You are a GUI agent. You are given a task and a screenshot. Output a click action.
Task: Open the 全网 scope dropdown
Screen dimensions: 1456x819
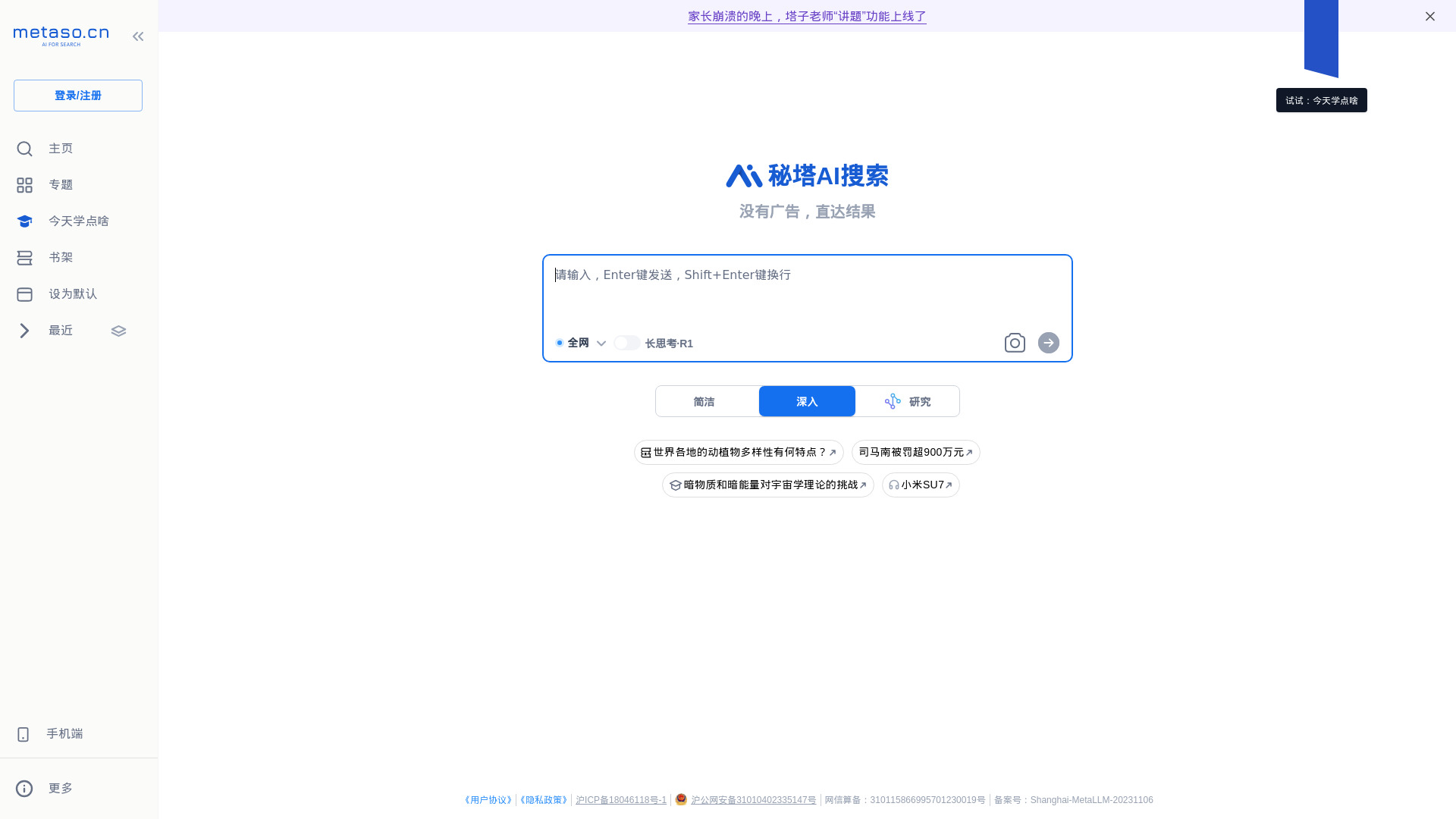581,343
